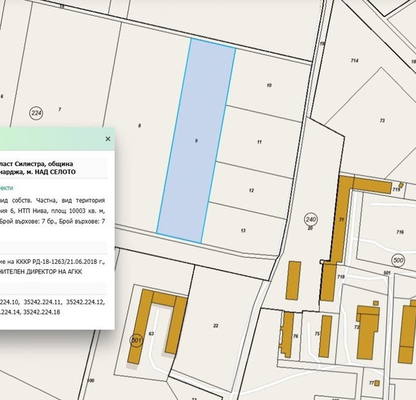The image size is (416, 400).
Task: Click the НАД СЕЛОТО address text
Action: 56,172
